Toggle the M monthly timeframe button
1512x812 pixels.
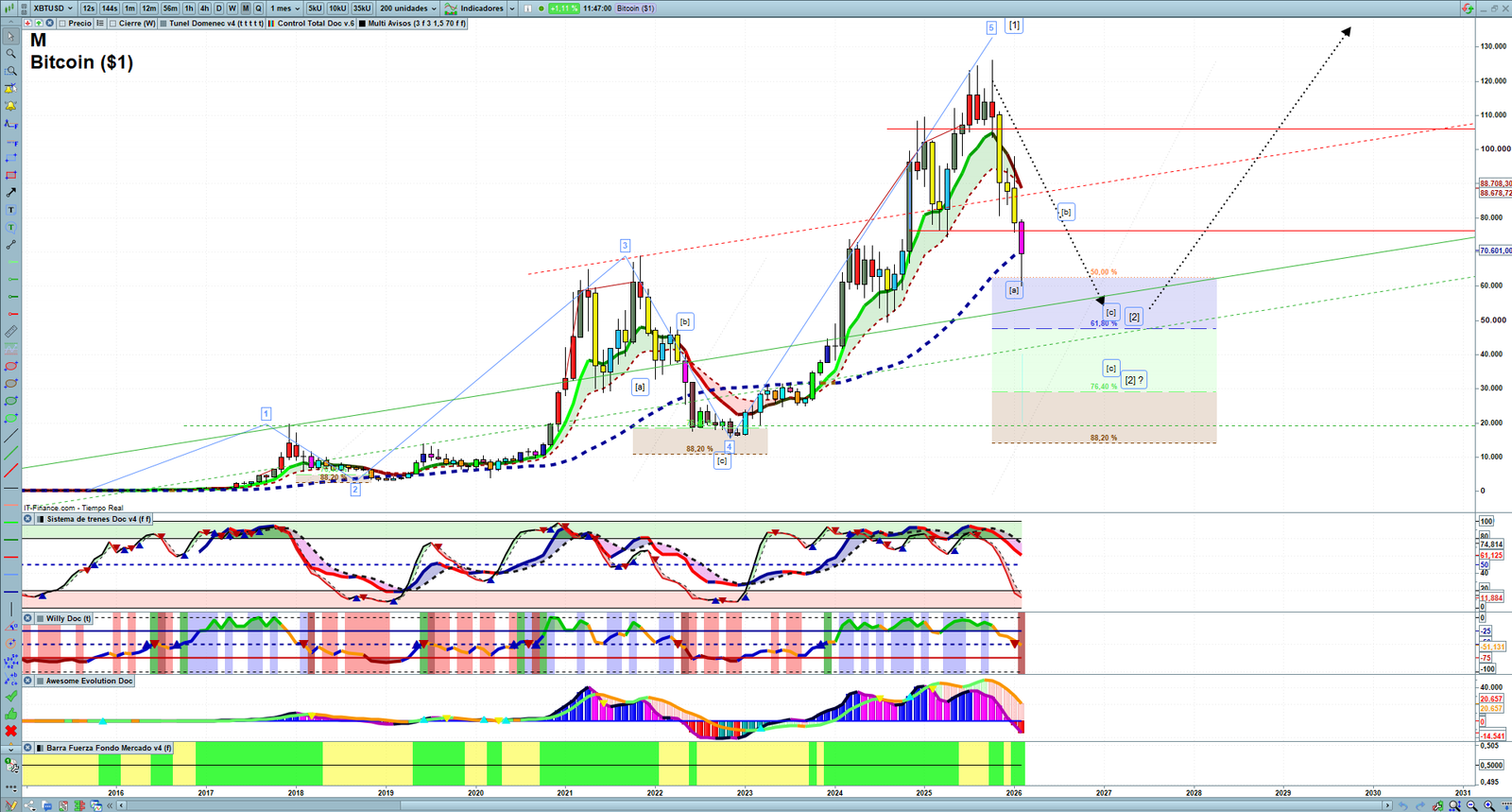tap(246, 9)
